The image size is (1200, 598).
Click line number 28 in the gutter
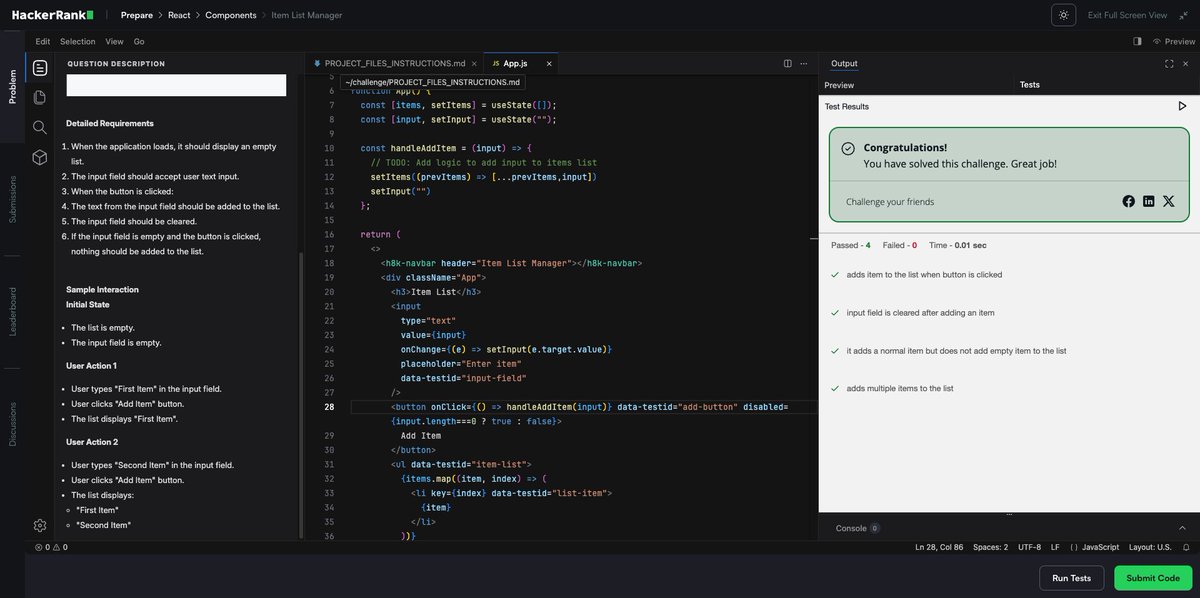pyautogui.click(x=329, y=407)
